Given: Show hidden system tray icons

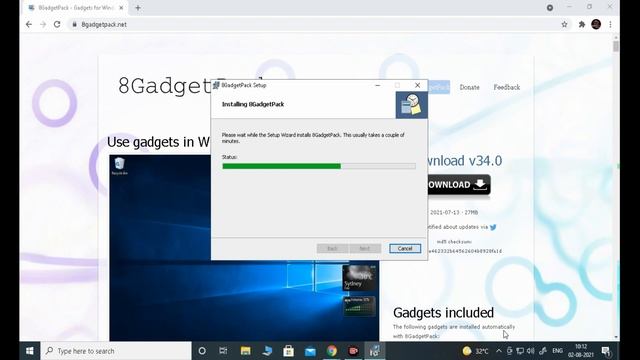Looking at the screenshot, I should point(499,351).
